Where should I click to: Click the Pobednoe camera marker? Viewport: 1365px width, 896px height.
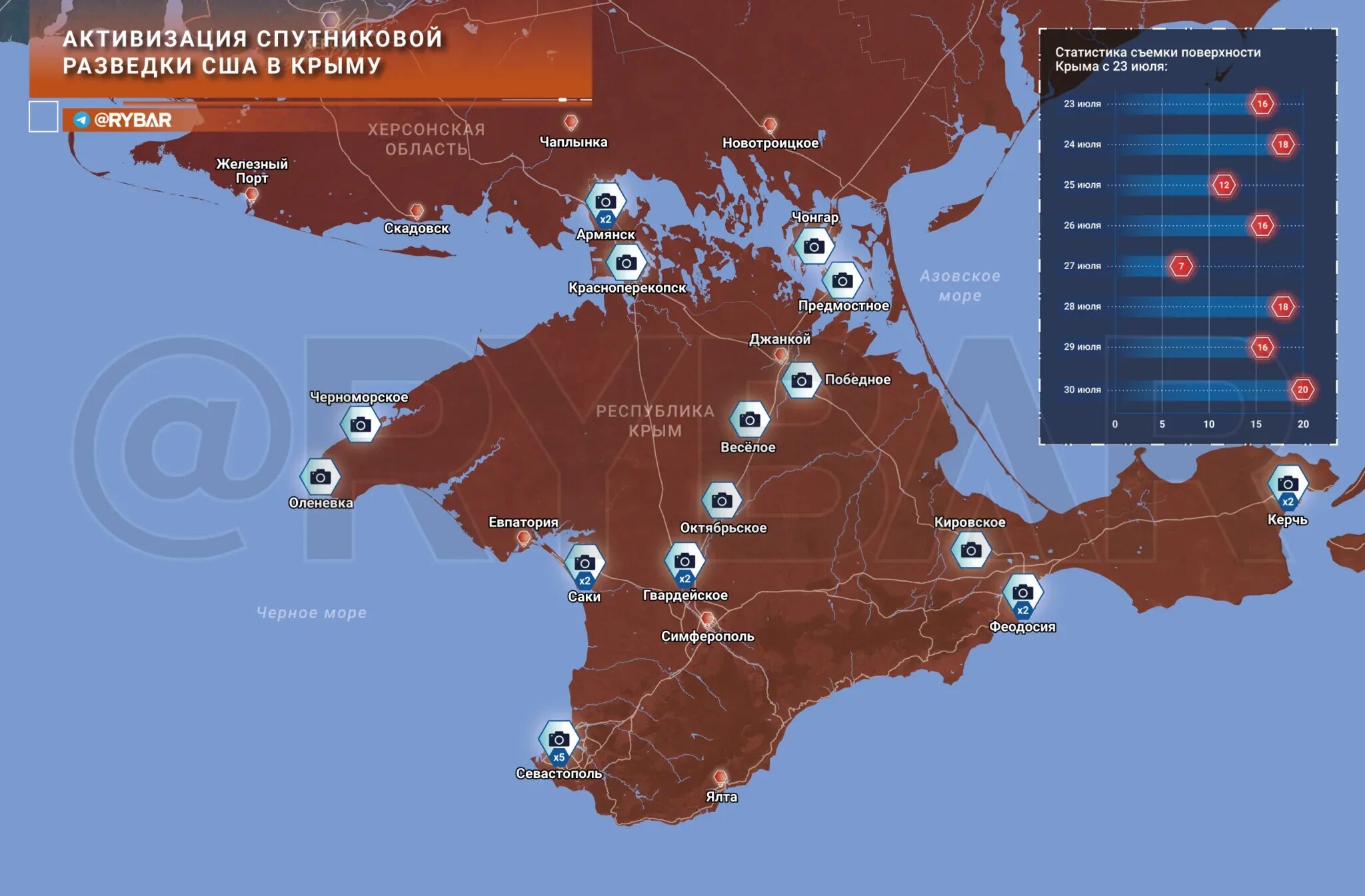click(801, 380)
